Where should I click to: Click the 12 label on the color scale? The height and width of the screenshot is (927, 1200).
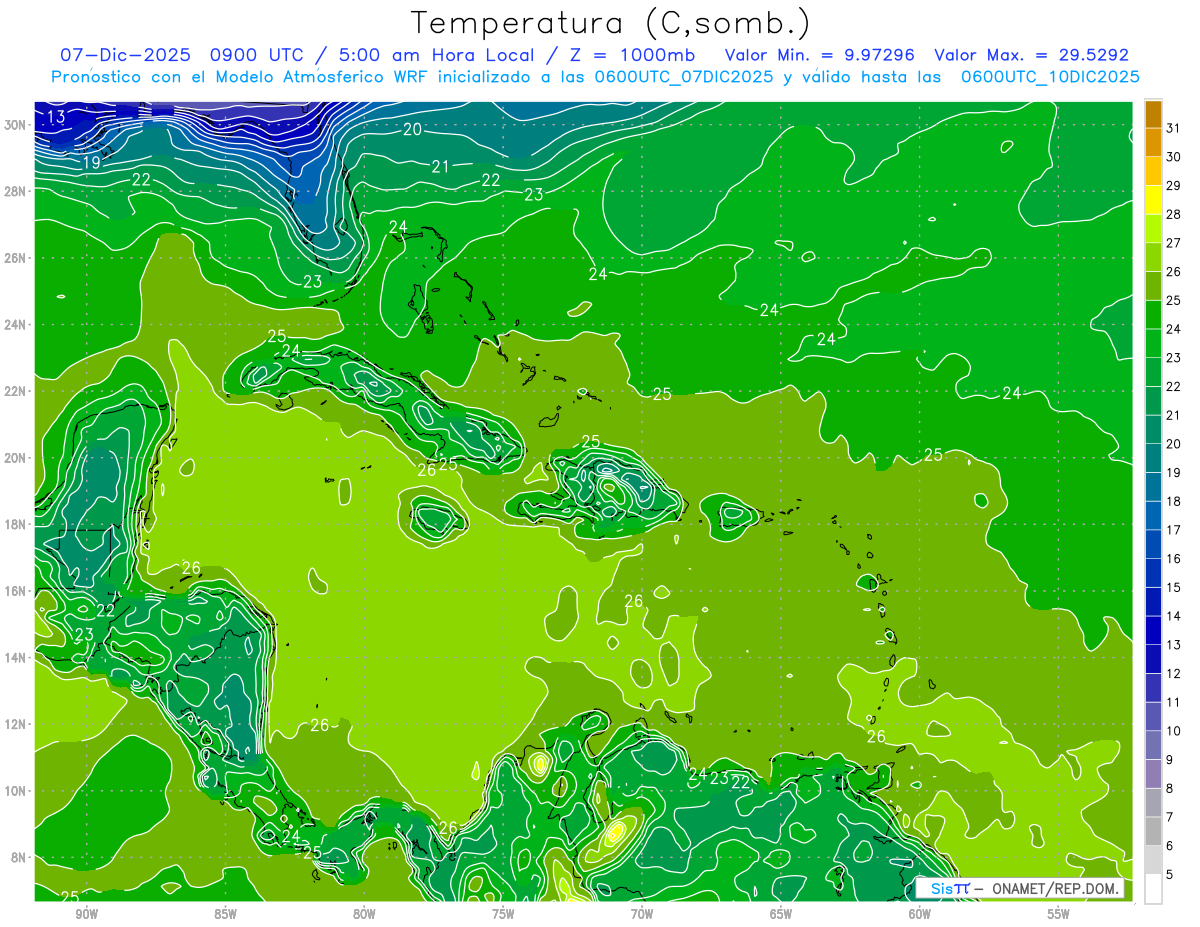point(1174,674)
